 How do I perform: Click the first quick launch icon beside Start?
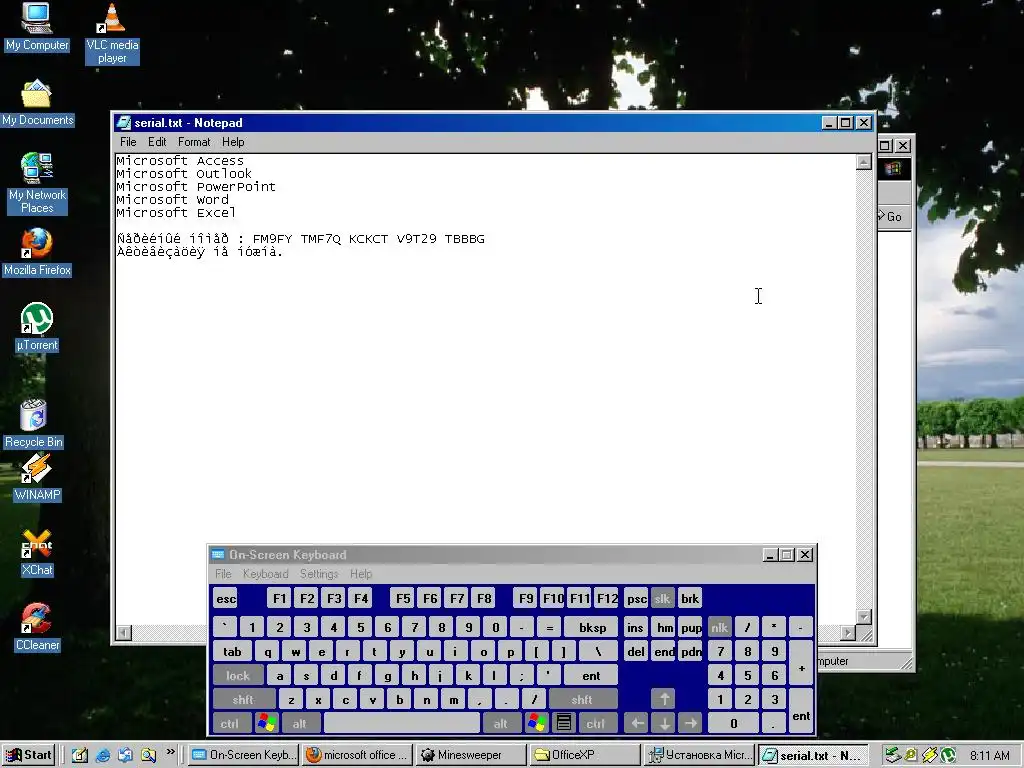coord(80,755)
